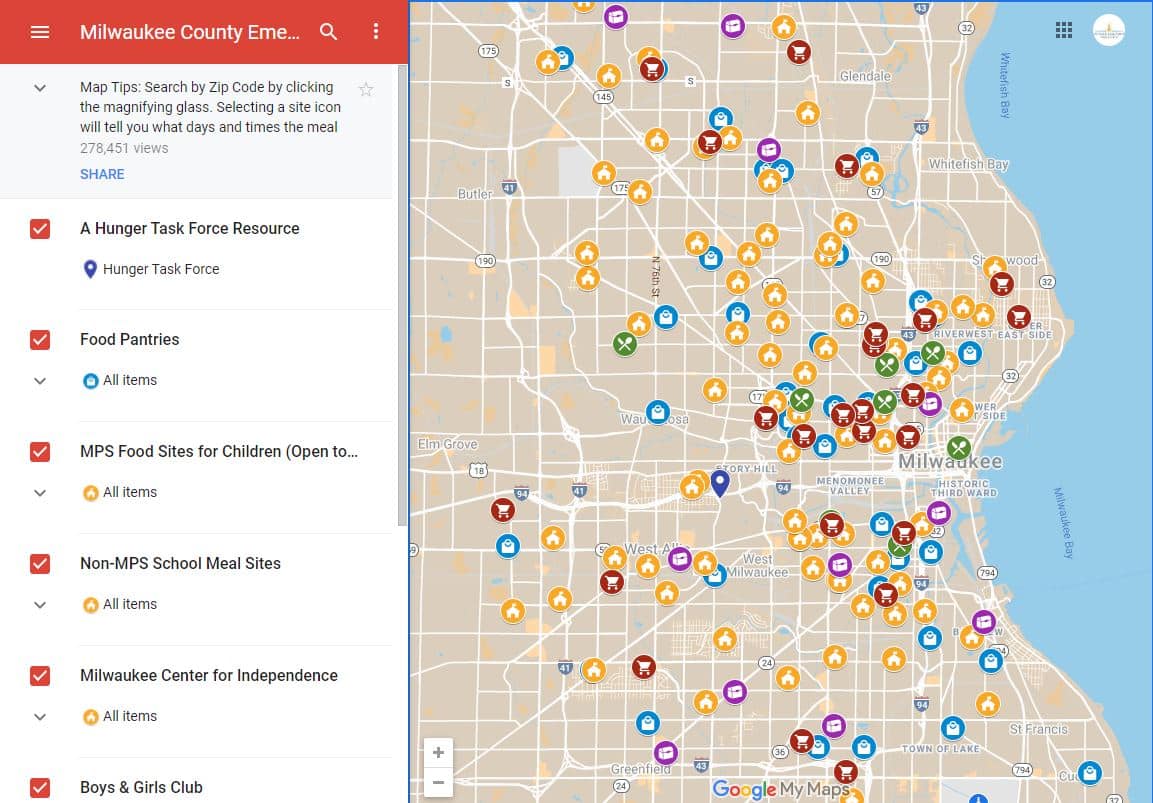Toggle the Food Pantries layer checkbox

[40, 340]
